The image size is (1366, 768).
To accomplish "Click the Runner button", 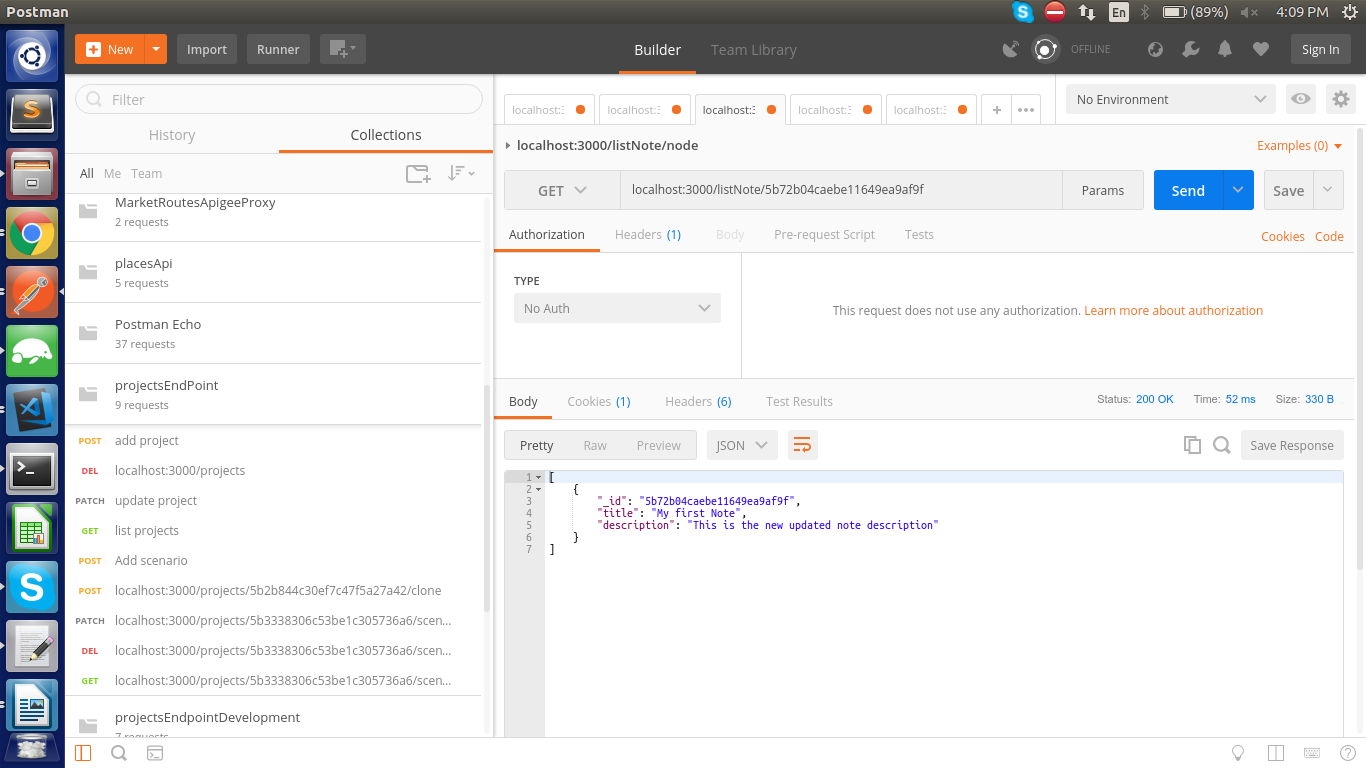I will [278, 49].
